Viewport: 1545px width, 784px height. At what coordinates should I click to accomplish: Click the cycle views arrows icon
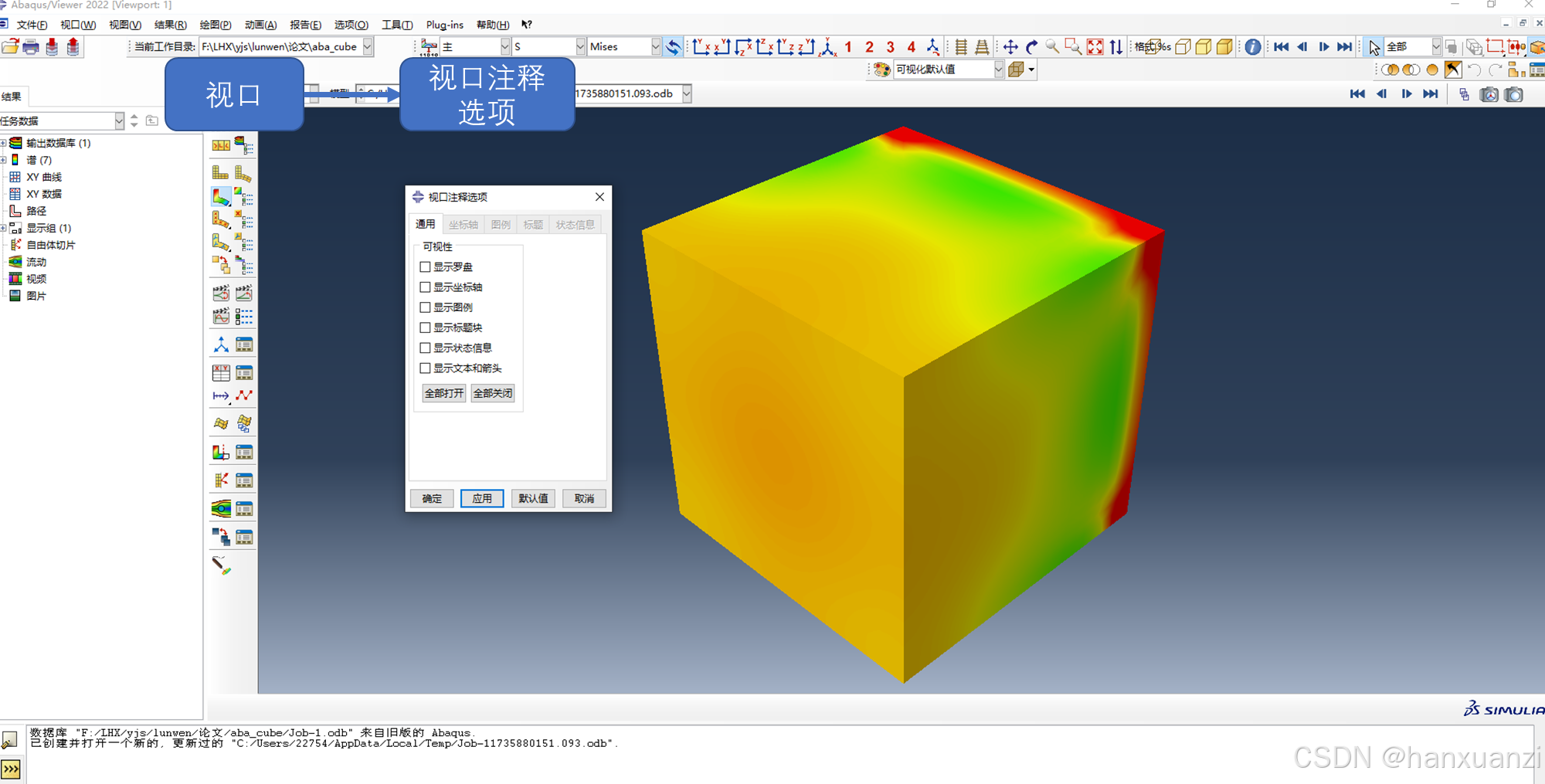pyautogui.click(x=1116, y=47)
